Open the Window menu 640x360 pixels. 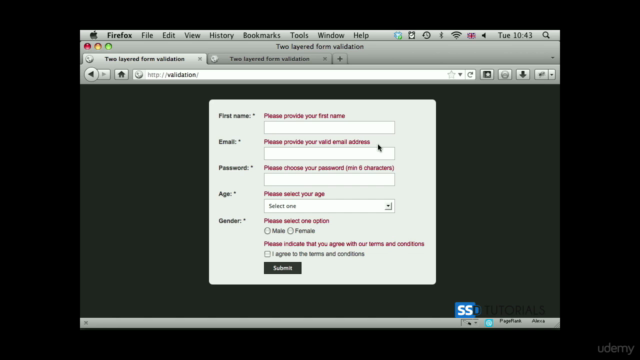[331, 36]
